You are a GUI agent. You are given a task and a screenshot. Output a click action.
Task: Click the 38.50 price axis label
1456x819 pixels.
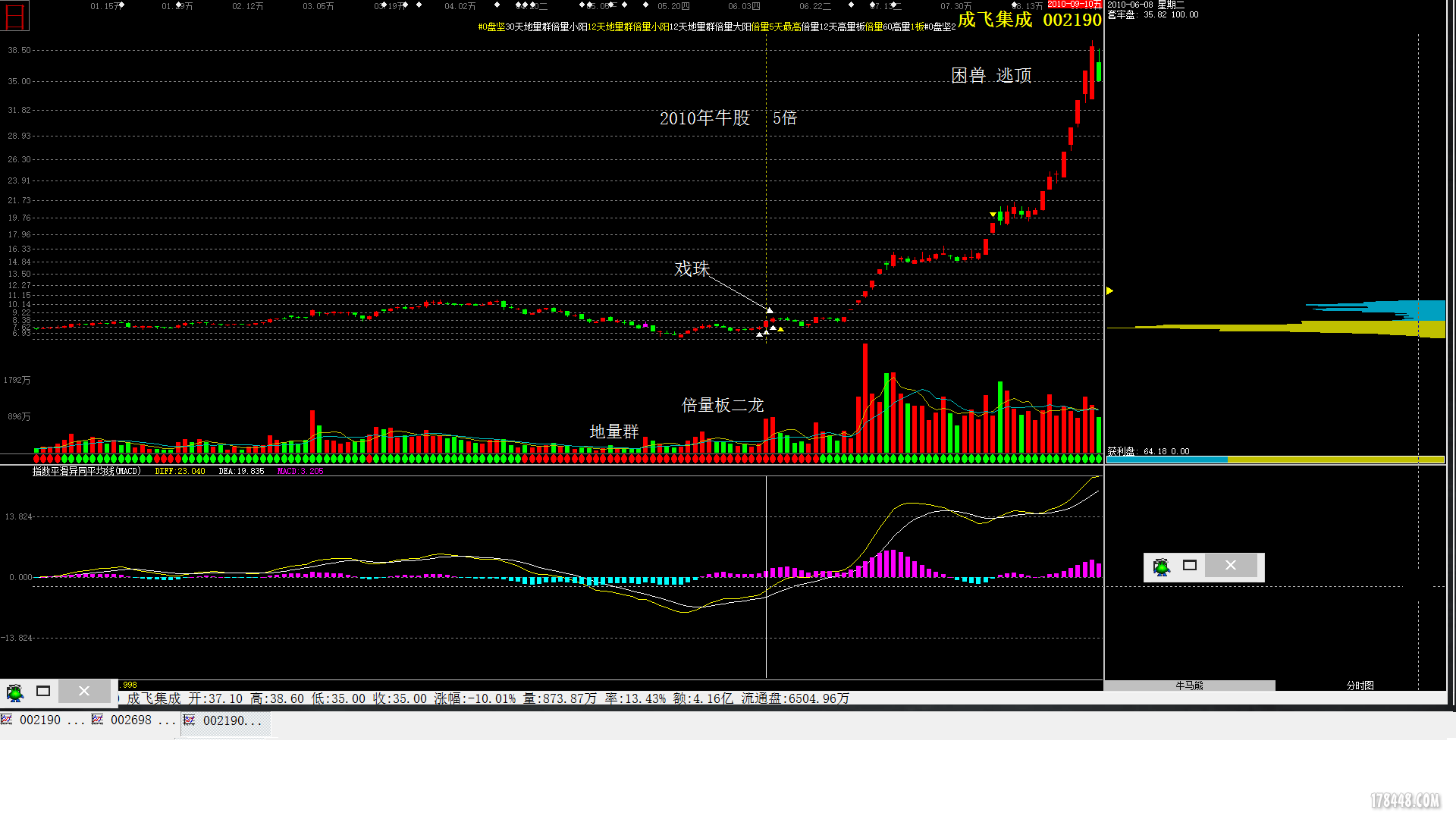pyautogui.click(x=19, y=50)
